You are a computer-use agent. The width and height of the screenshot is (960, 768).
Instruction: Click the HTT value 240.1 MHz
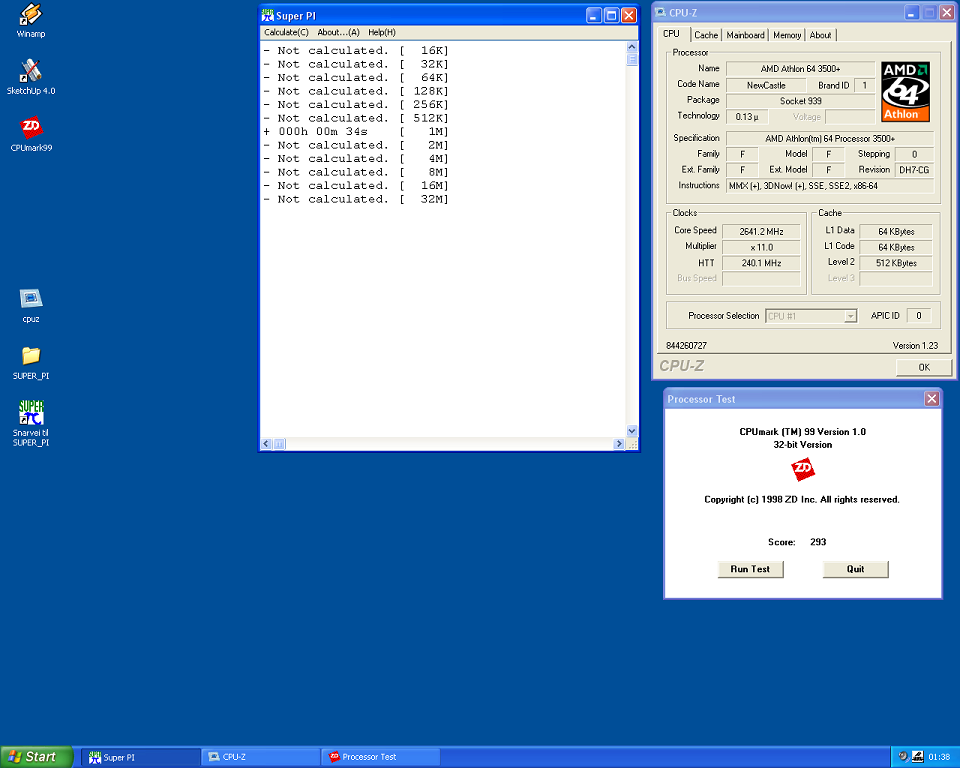coord(761,263)
